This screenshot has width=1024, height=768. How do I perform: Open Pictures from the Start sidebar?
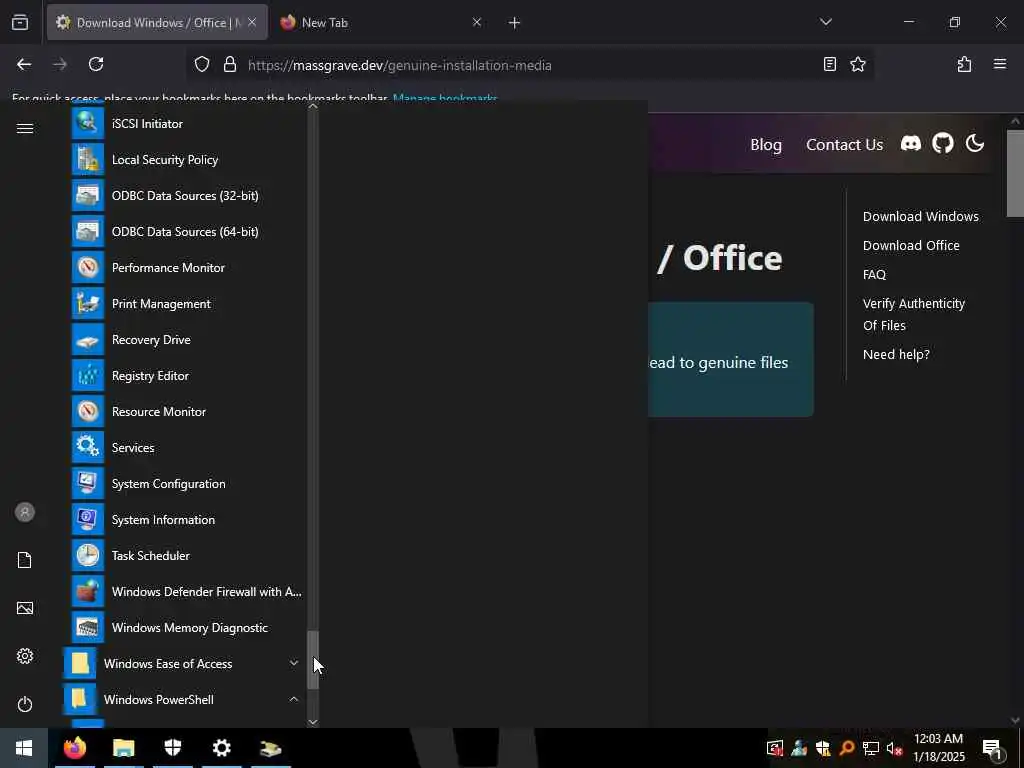tap(25, 608)
